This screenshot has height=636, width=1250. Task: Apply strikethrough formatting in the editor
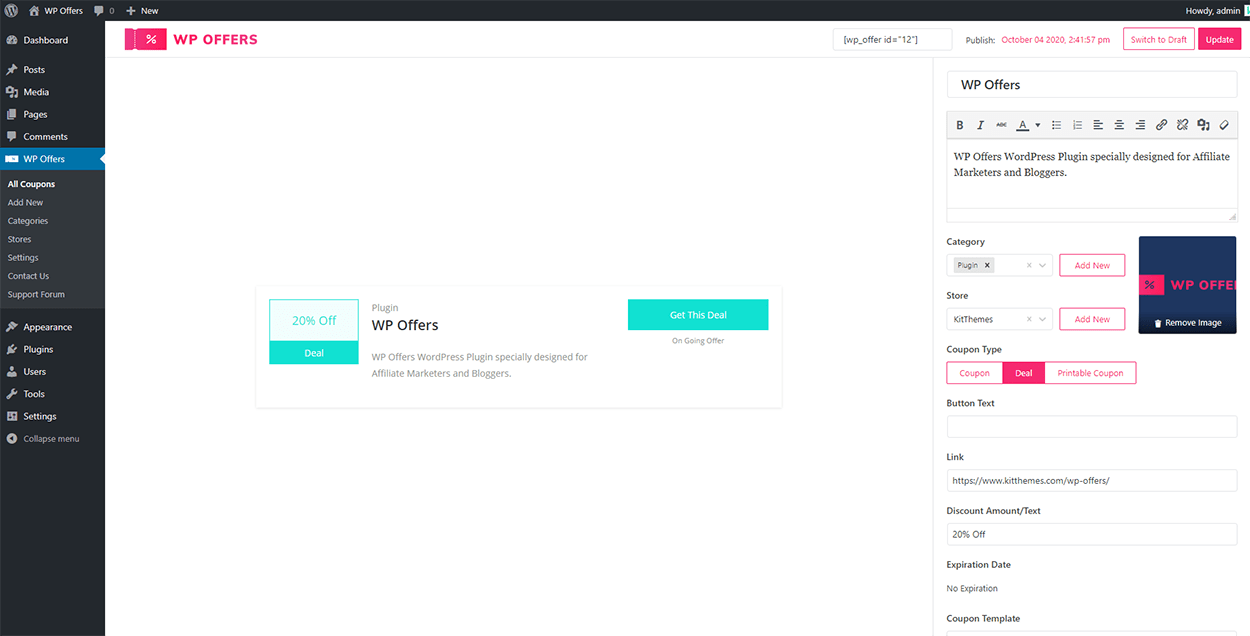click(x=1001, y=125)
